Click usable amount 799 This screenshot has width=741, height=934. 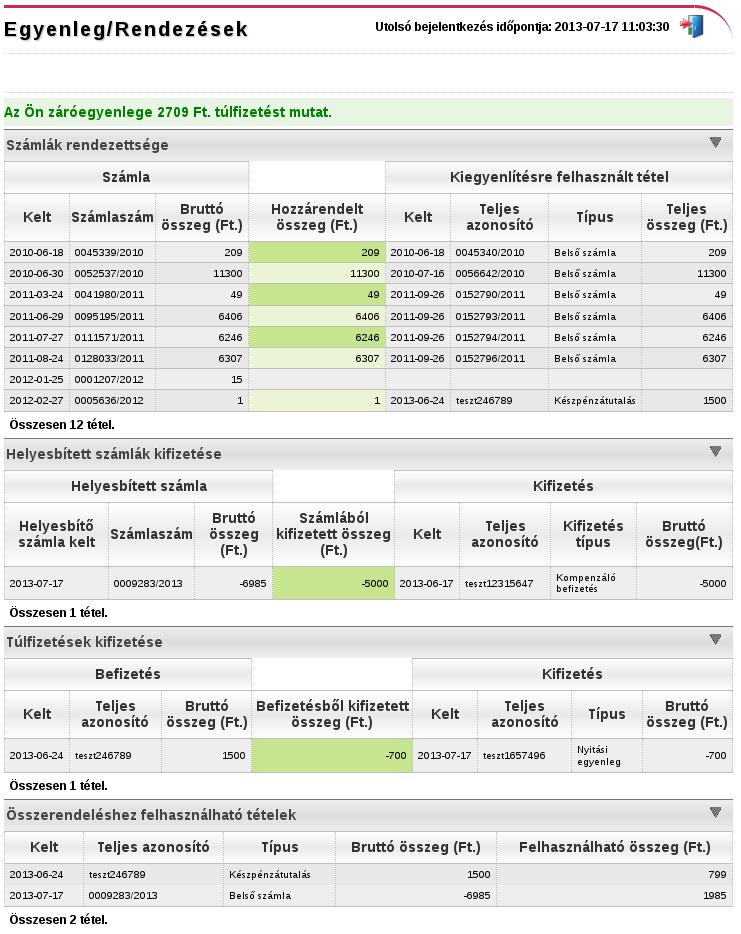pyautogui.click(x=717, y=874)
